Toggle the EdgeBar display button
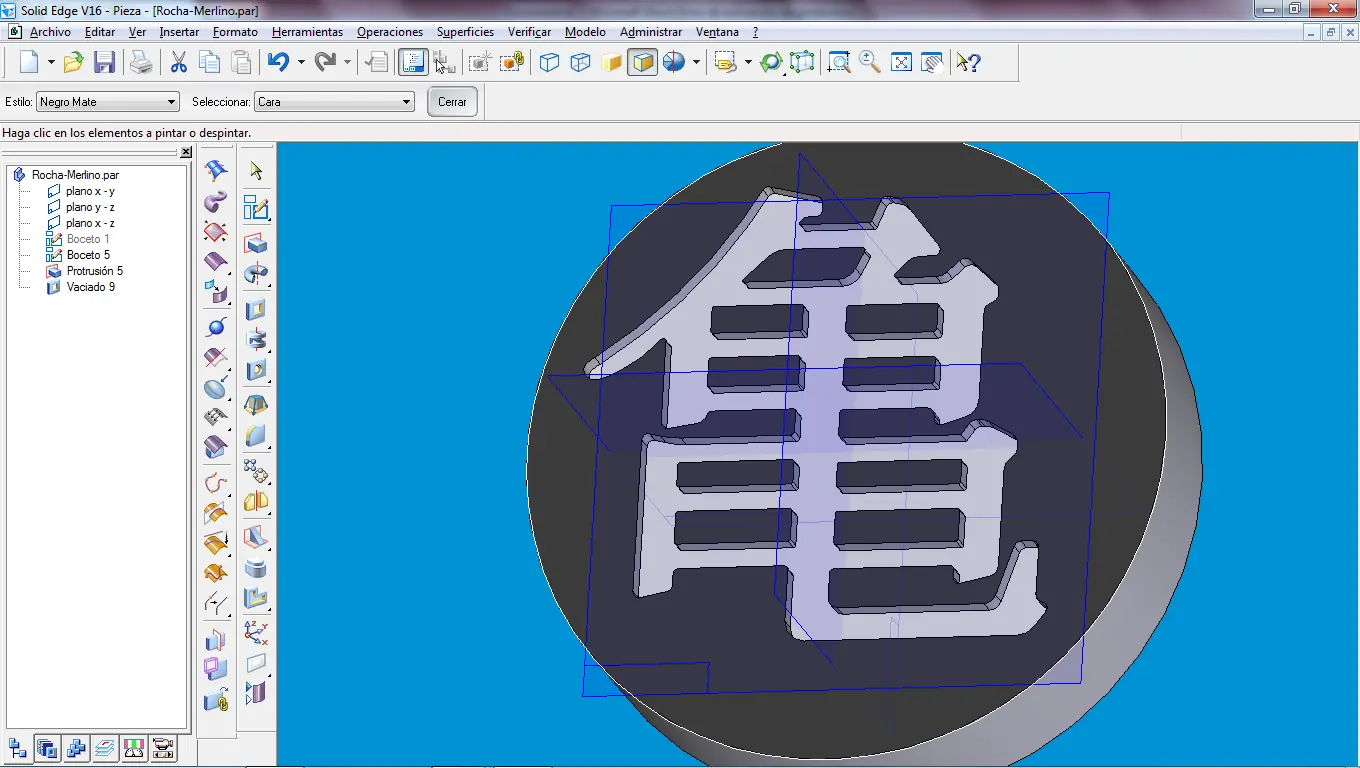The width and height of the screenshot is (1360, 768). click(x=412, y=63)
